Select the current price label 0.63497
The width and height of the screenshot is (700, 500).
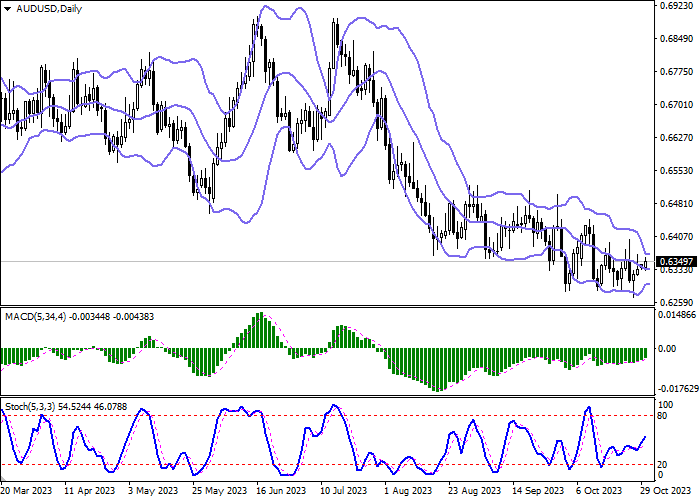point(676,262)
